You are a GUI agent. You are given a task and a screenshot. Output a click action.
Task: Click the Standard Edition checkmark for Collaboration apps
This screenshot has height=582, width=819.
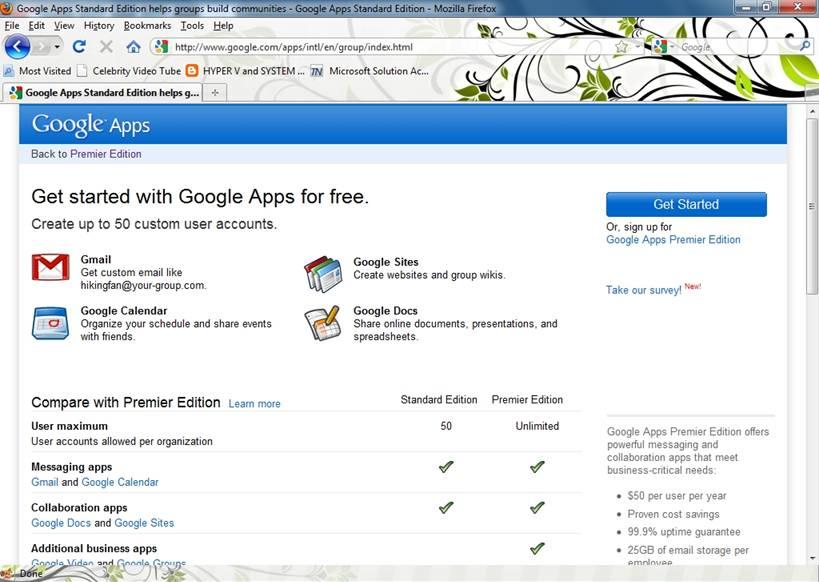(446, 507)
